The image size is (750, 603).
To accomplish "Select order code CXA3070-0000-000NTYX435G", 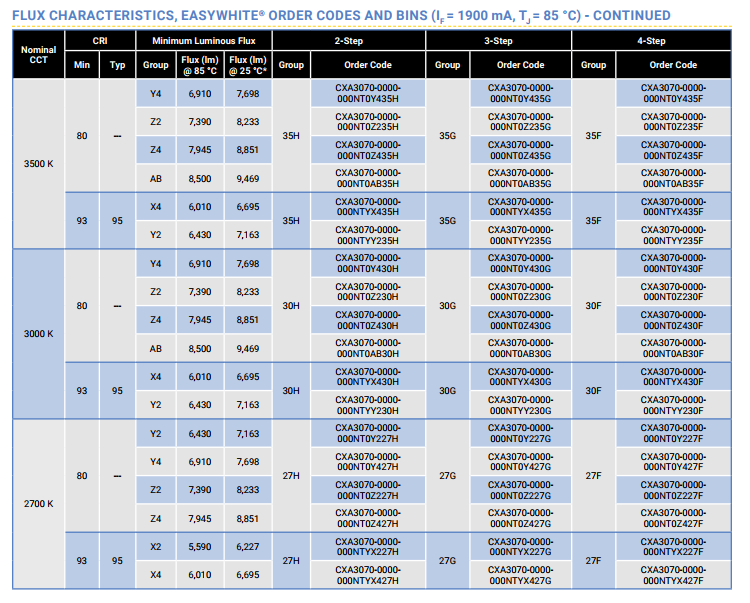I will (520, 207).
